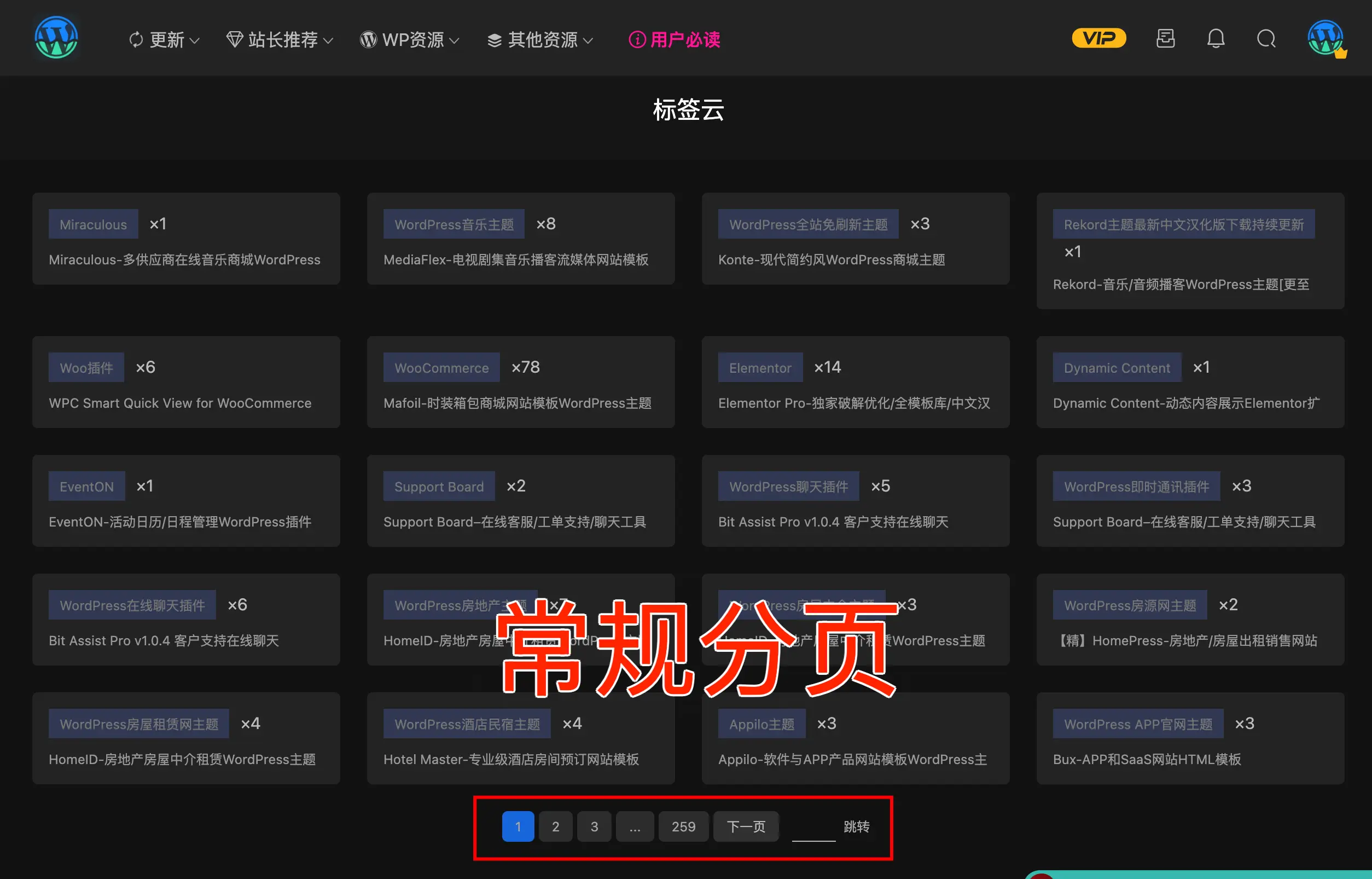Open the WordPress全站免刷新主题 tag
This screenshot has width=1372, height=879.
(809, 224)
